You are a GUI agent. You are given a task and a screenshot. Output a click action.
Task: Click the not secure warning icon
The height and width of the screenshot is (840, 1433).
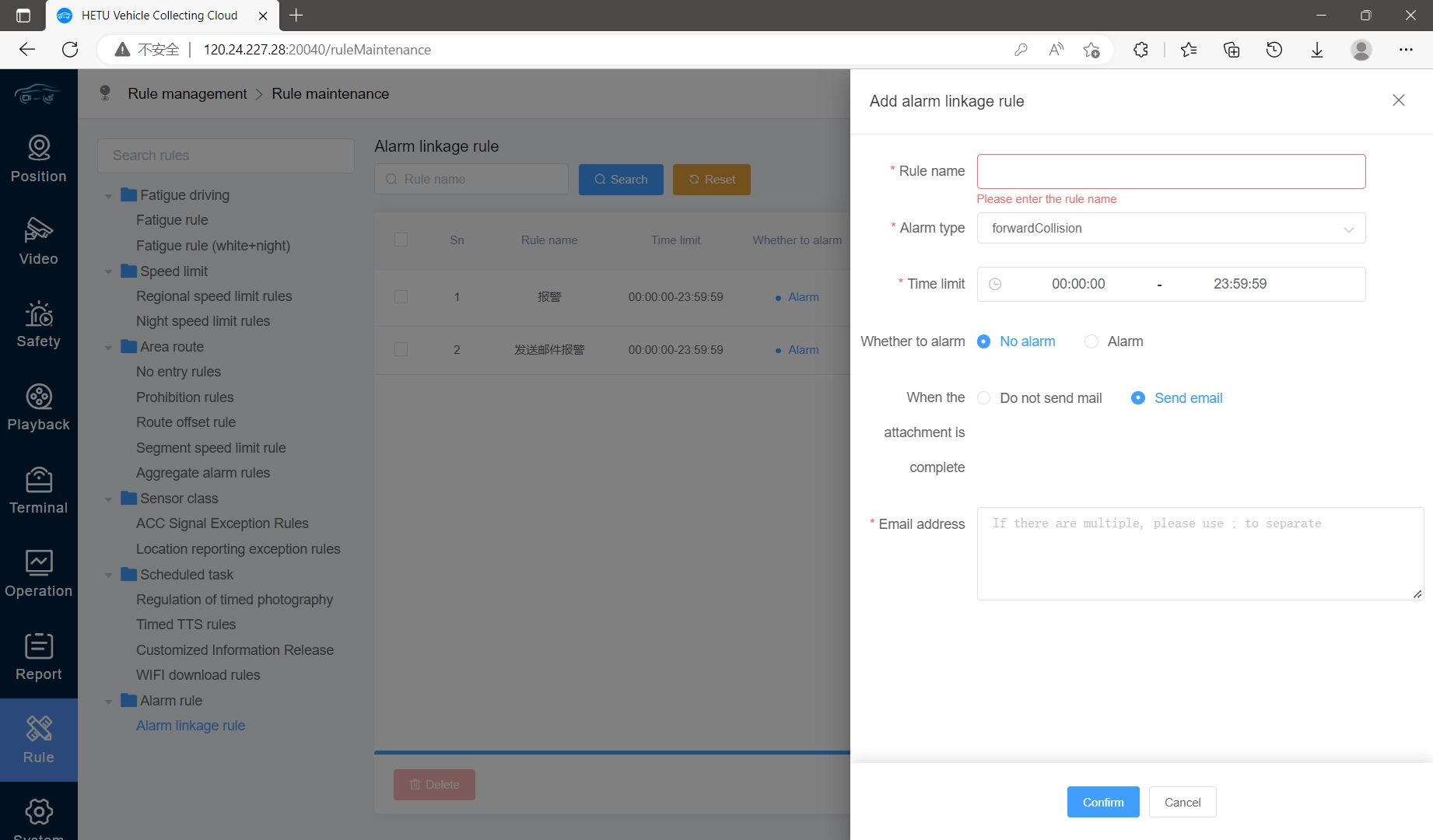tap(122, 50)
